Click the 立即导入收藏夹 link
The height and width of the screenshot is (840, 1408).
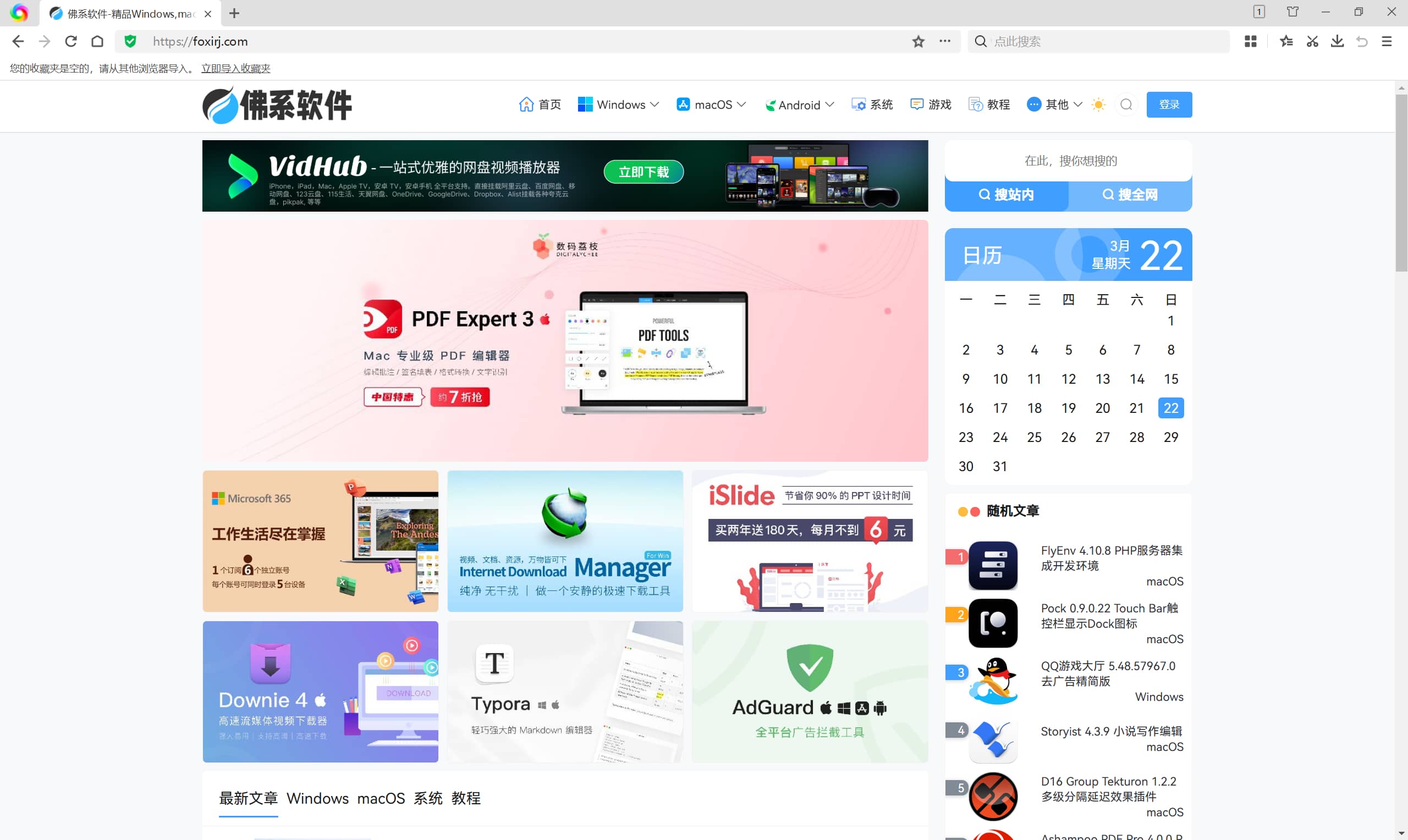point(235,69)
